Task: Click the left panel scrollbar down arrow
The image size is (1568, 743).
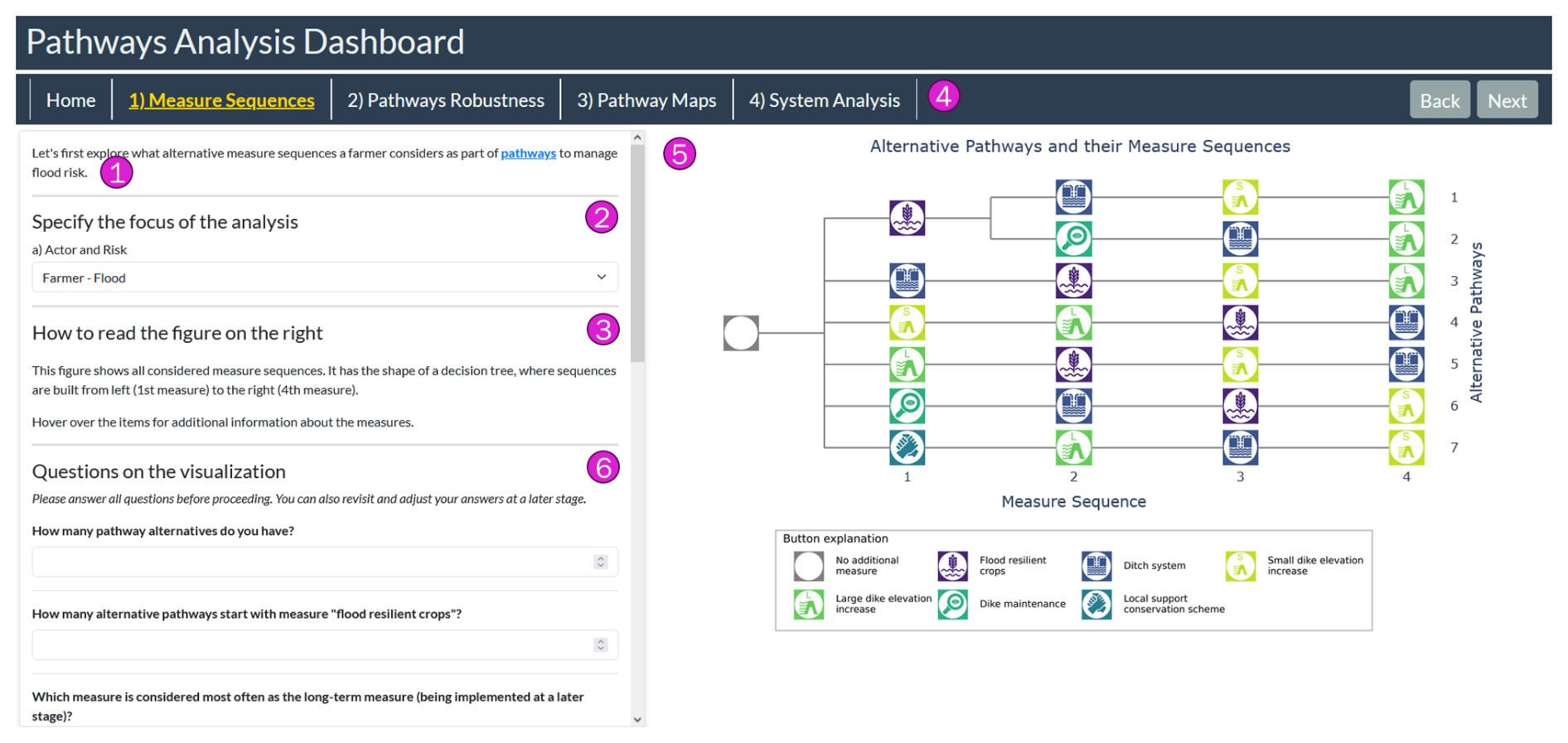Action: [637, 719]
